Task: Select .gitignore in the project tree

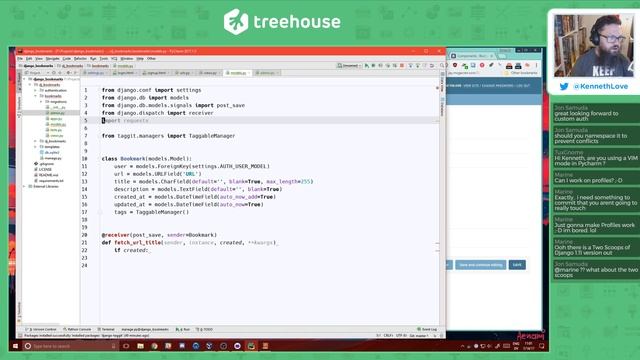Action: click(x=44, y=164)
